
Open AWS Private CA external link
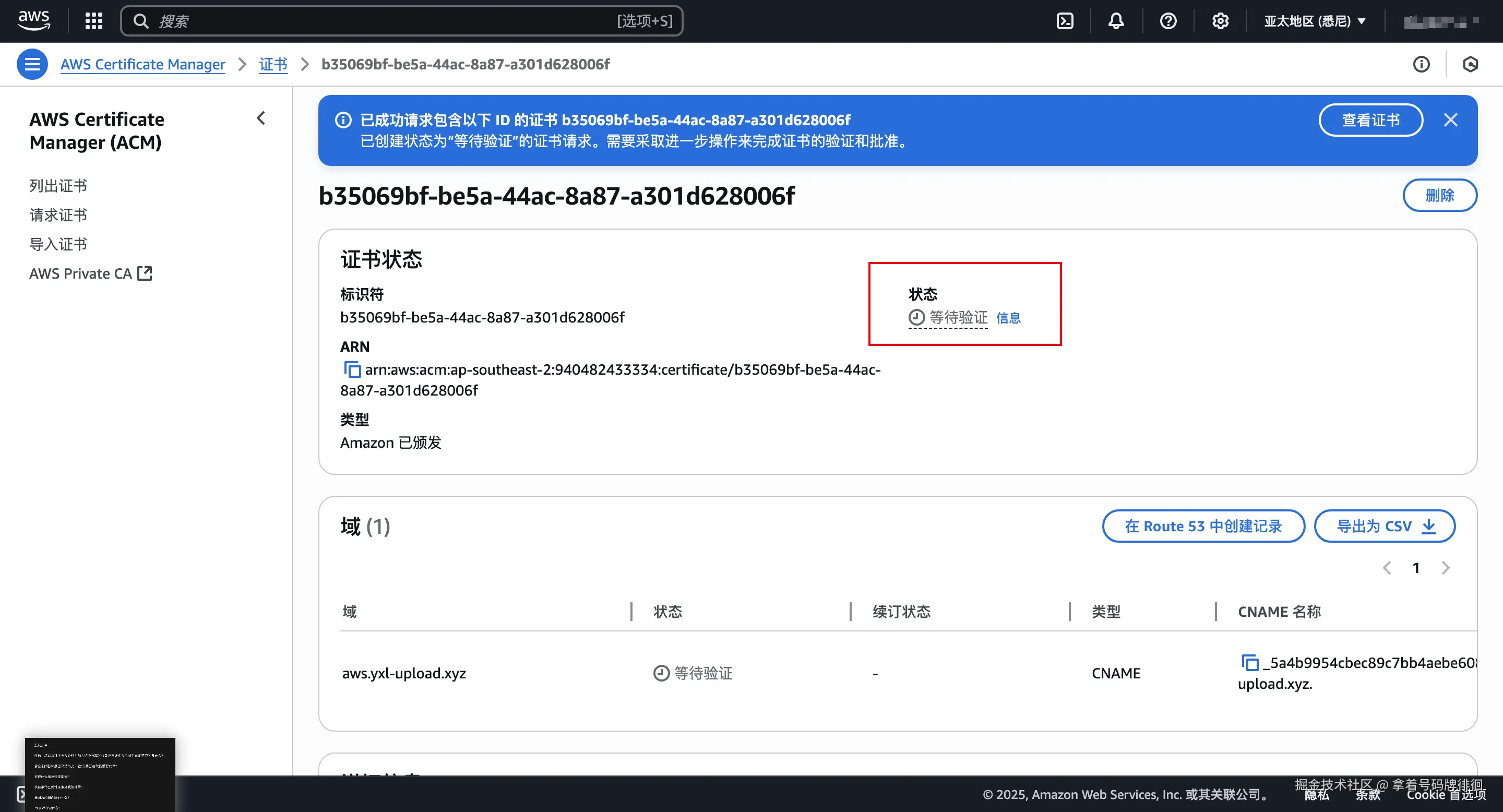90,273
